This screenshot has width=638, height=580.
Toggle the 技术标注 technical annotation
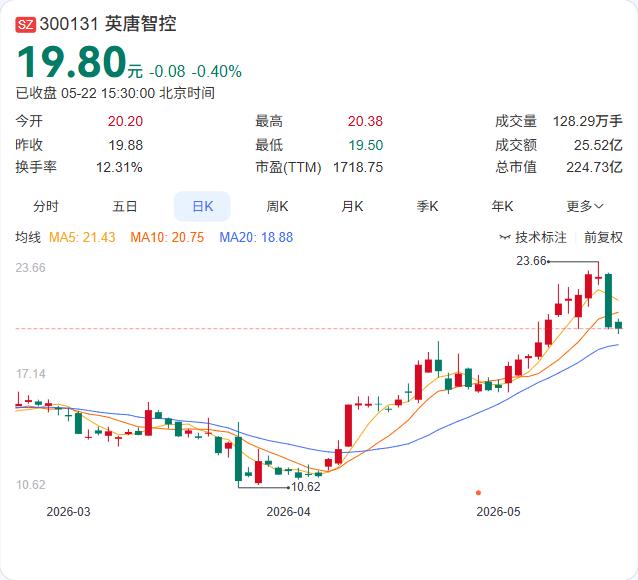(x=533, y=237)
